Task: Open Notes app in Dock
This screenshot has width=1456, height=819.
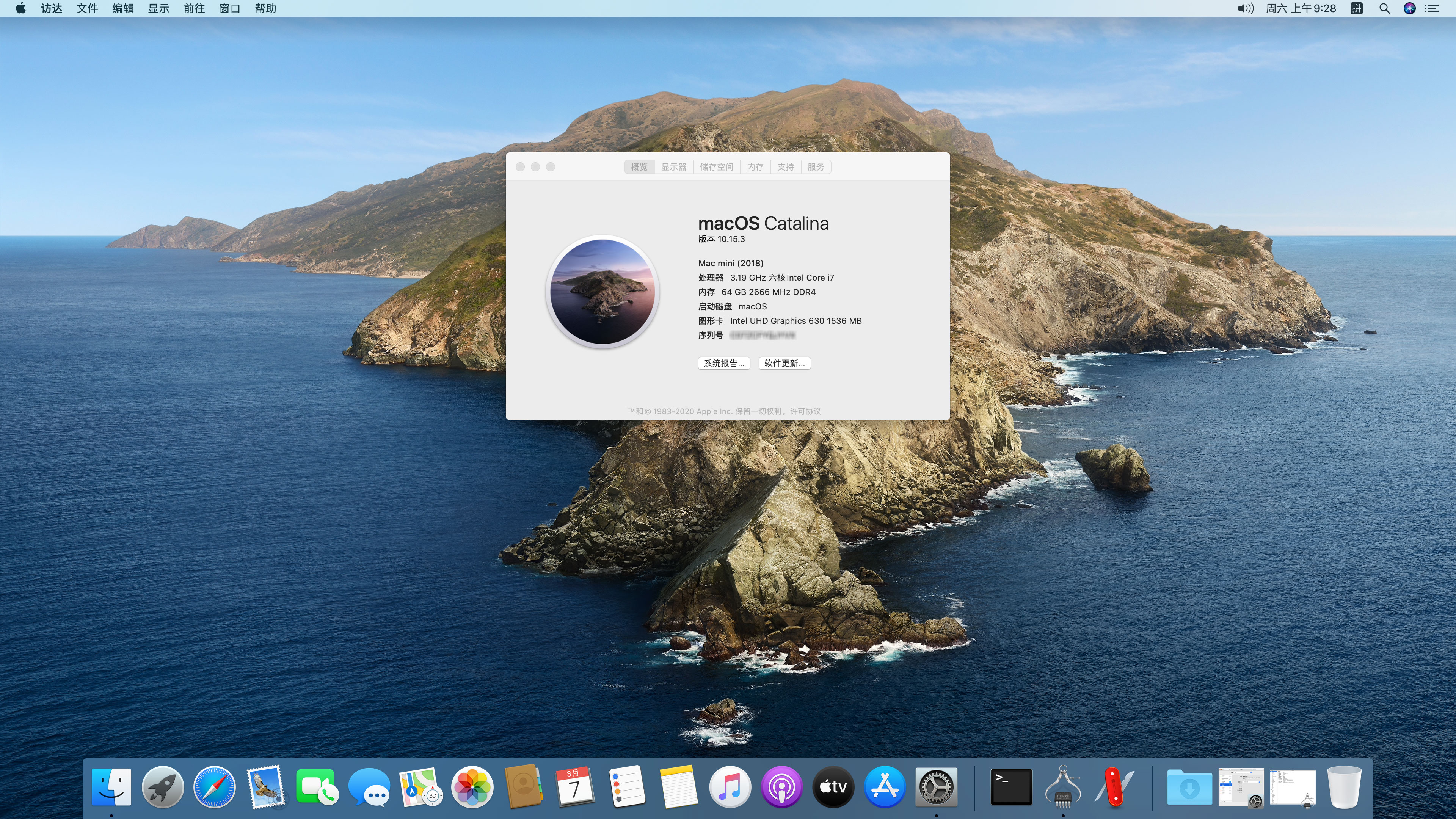Action: 678,786
